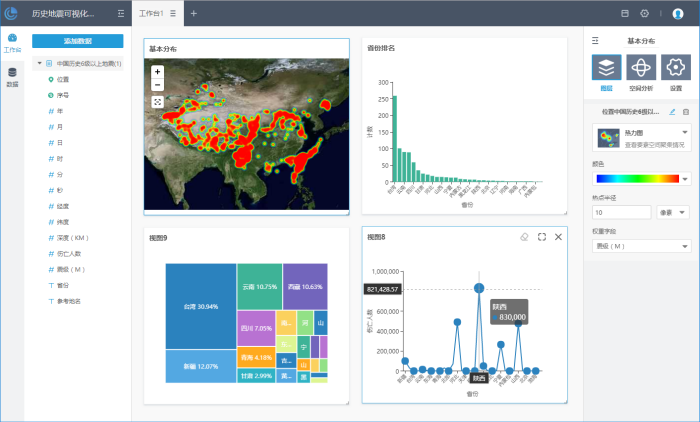The image size is (700, 422).
Task: Click the pencil edit icon for layer
Action: click(x=672, y=112)
